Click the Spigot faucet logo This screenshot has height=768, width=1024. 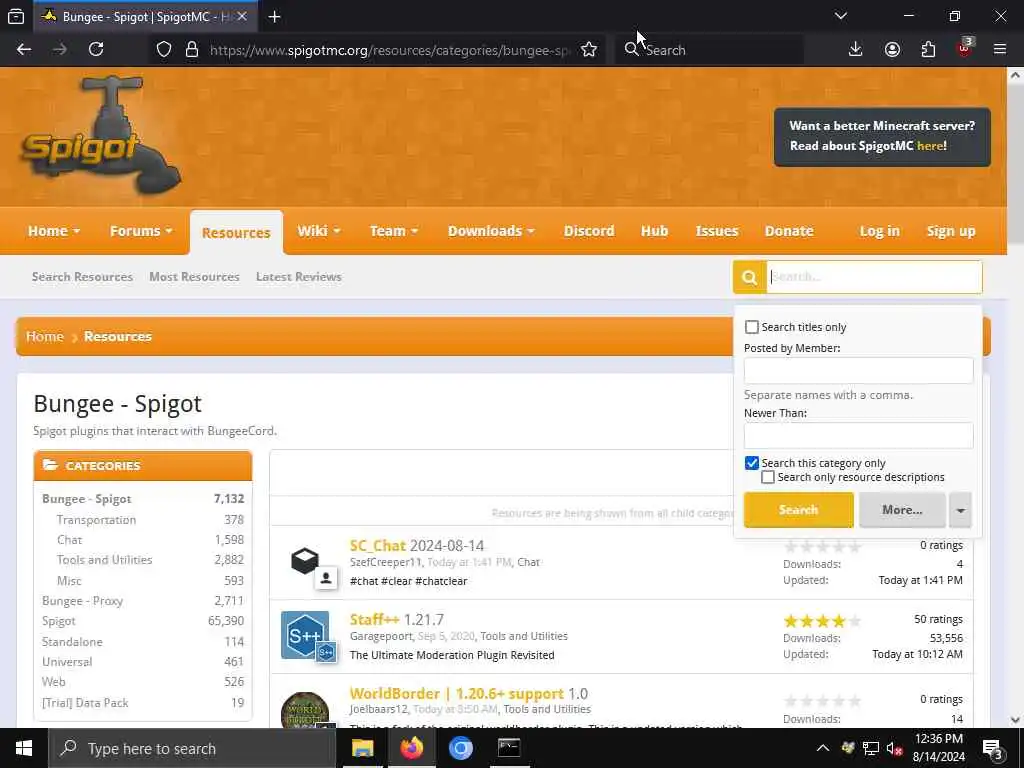pos(100,137)
